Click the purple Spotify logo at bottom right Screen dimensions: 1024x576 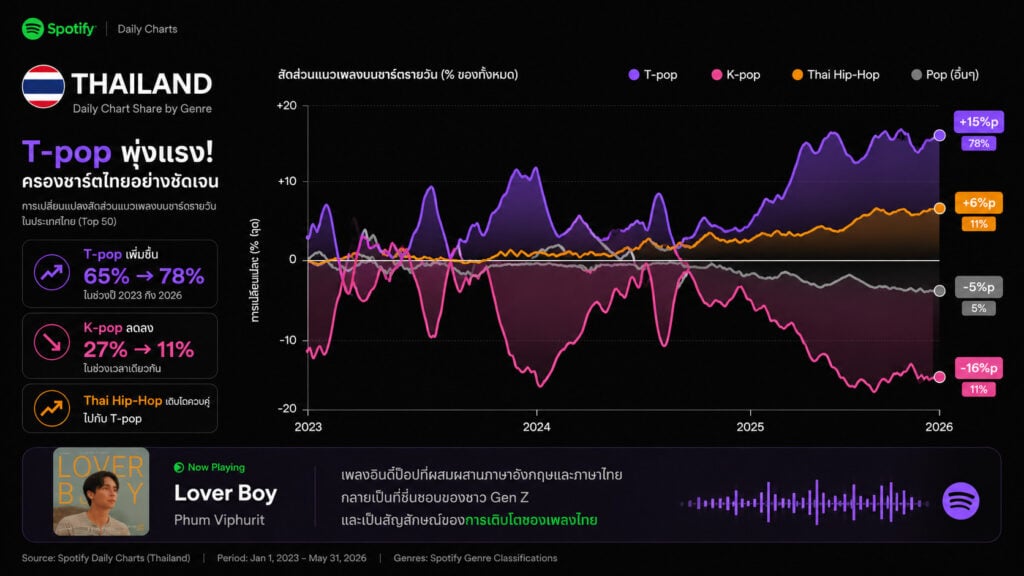961,501
